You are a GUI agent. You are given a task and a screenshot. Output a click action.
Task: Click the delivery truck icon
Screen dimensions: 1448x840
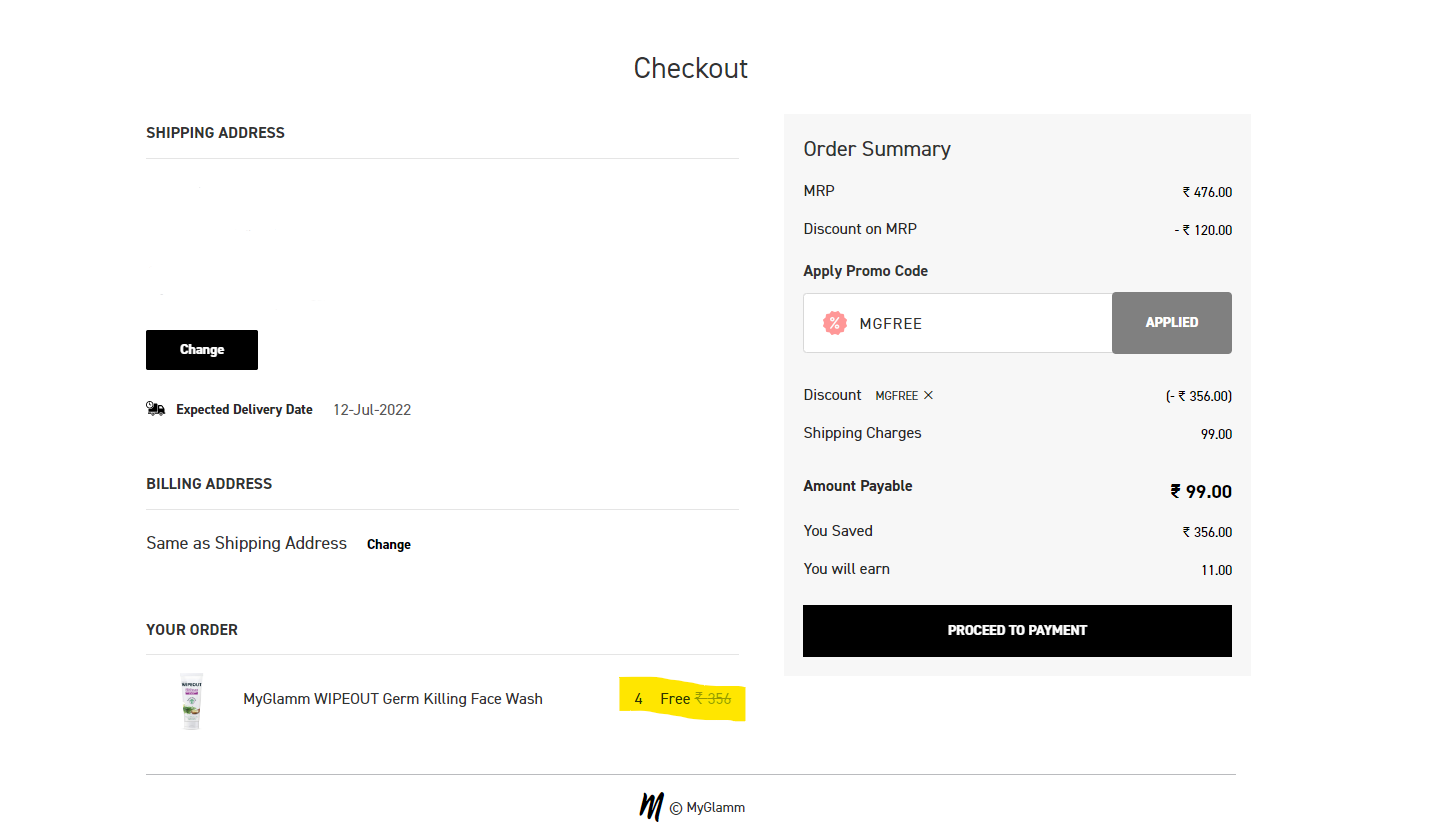click(x=155, y=409)
